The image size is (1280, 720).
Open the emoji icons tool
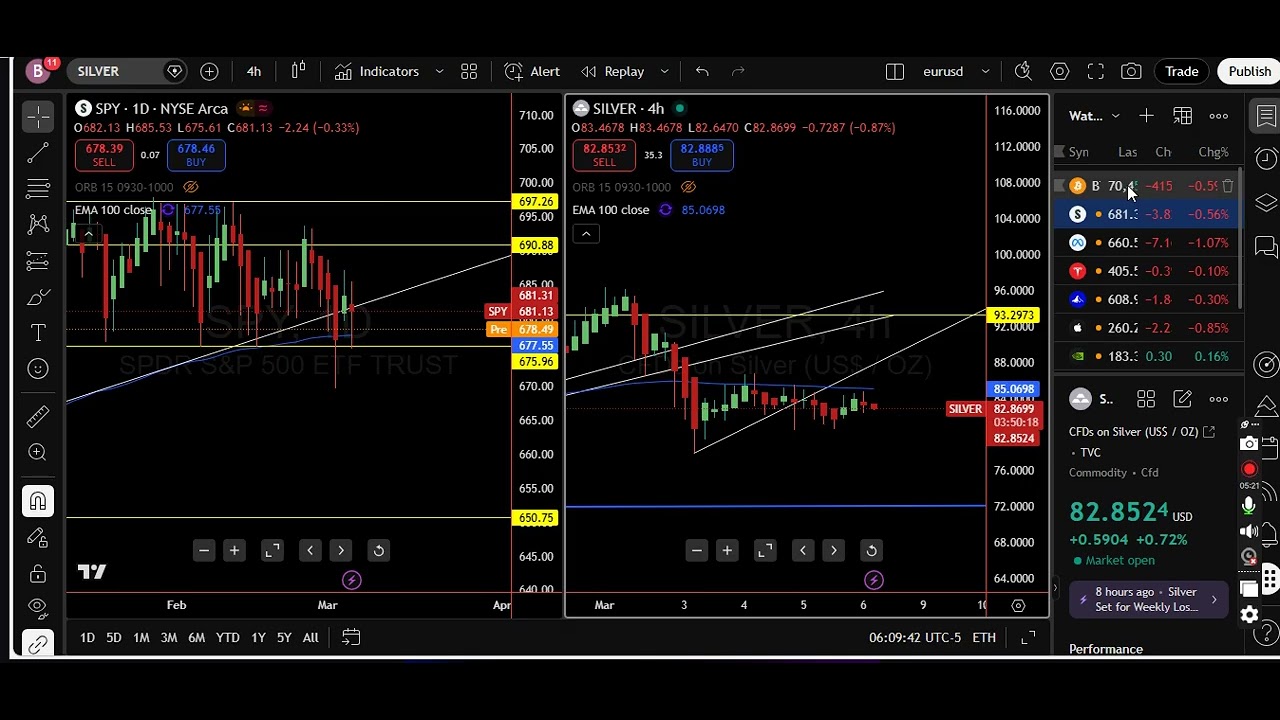click(x=38, y=369)
